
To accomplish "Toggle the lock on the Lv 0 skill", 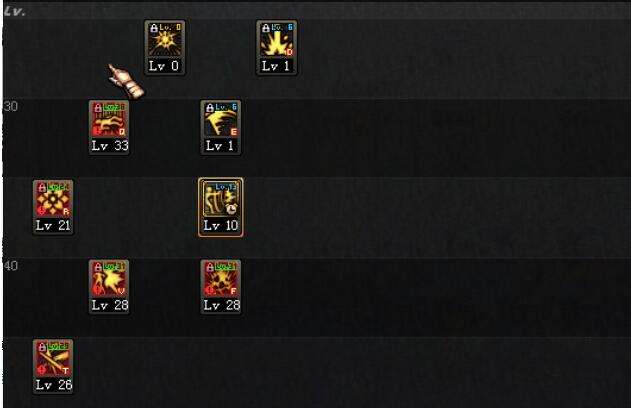I will coord(154,28).
